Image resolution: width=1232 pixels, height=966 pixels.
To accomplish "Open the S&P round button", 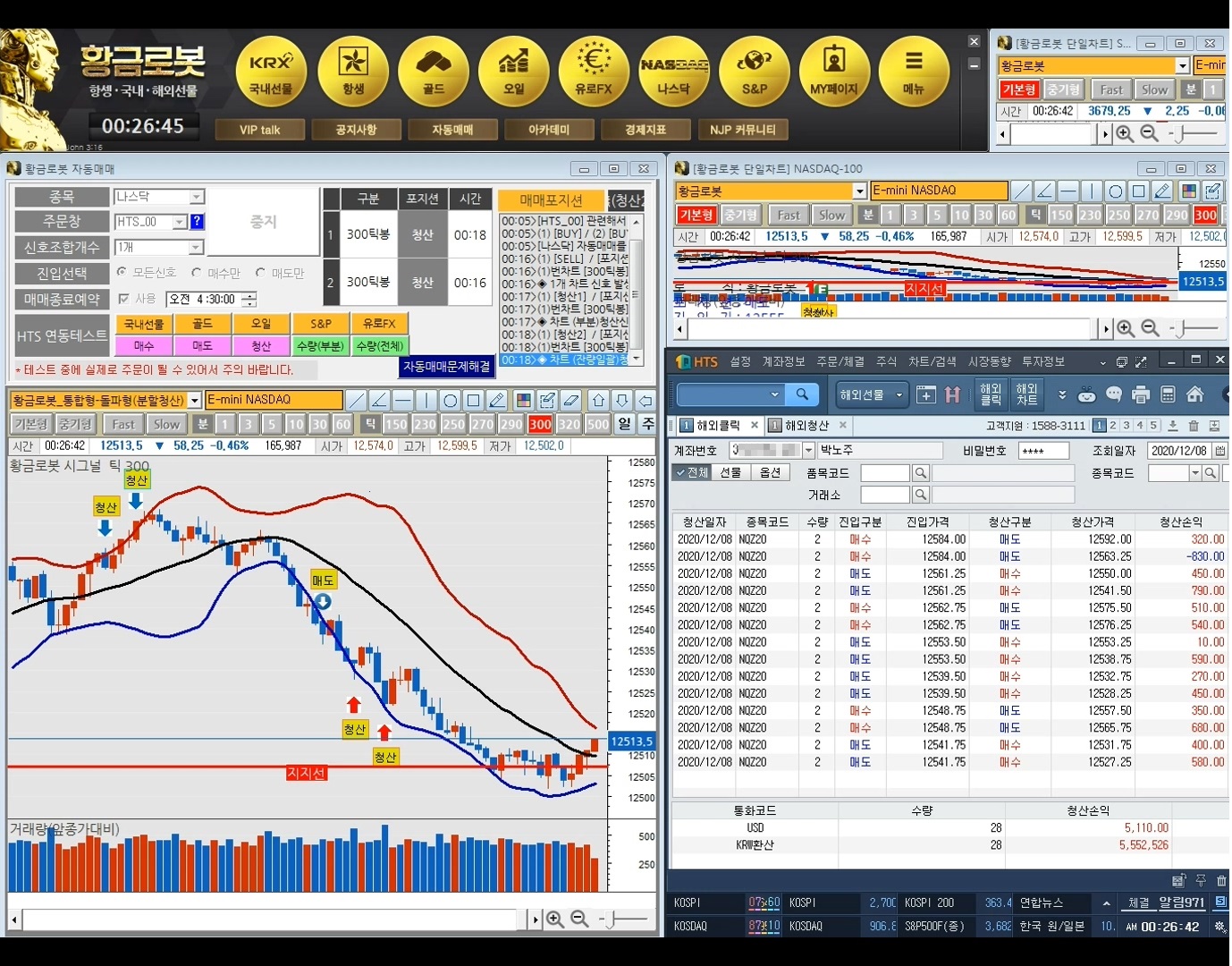I will 755,72.
